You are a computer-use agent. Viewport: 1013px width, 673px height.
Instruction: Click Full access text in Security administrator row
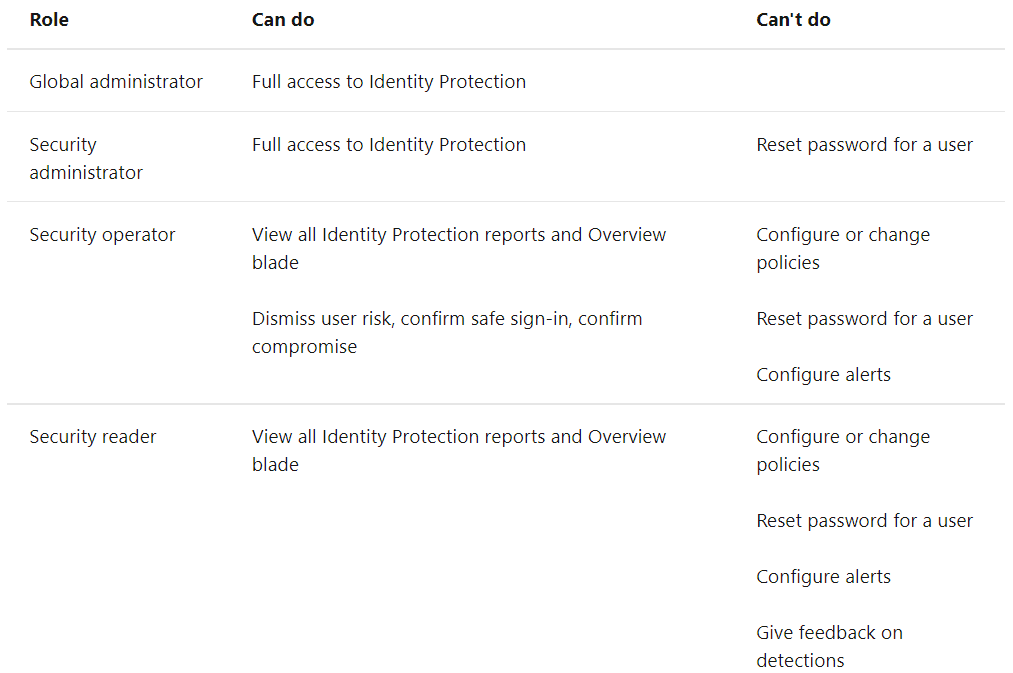pyautogui.click(x=389, y=145)
